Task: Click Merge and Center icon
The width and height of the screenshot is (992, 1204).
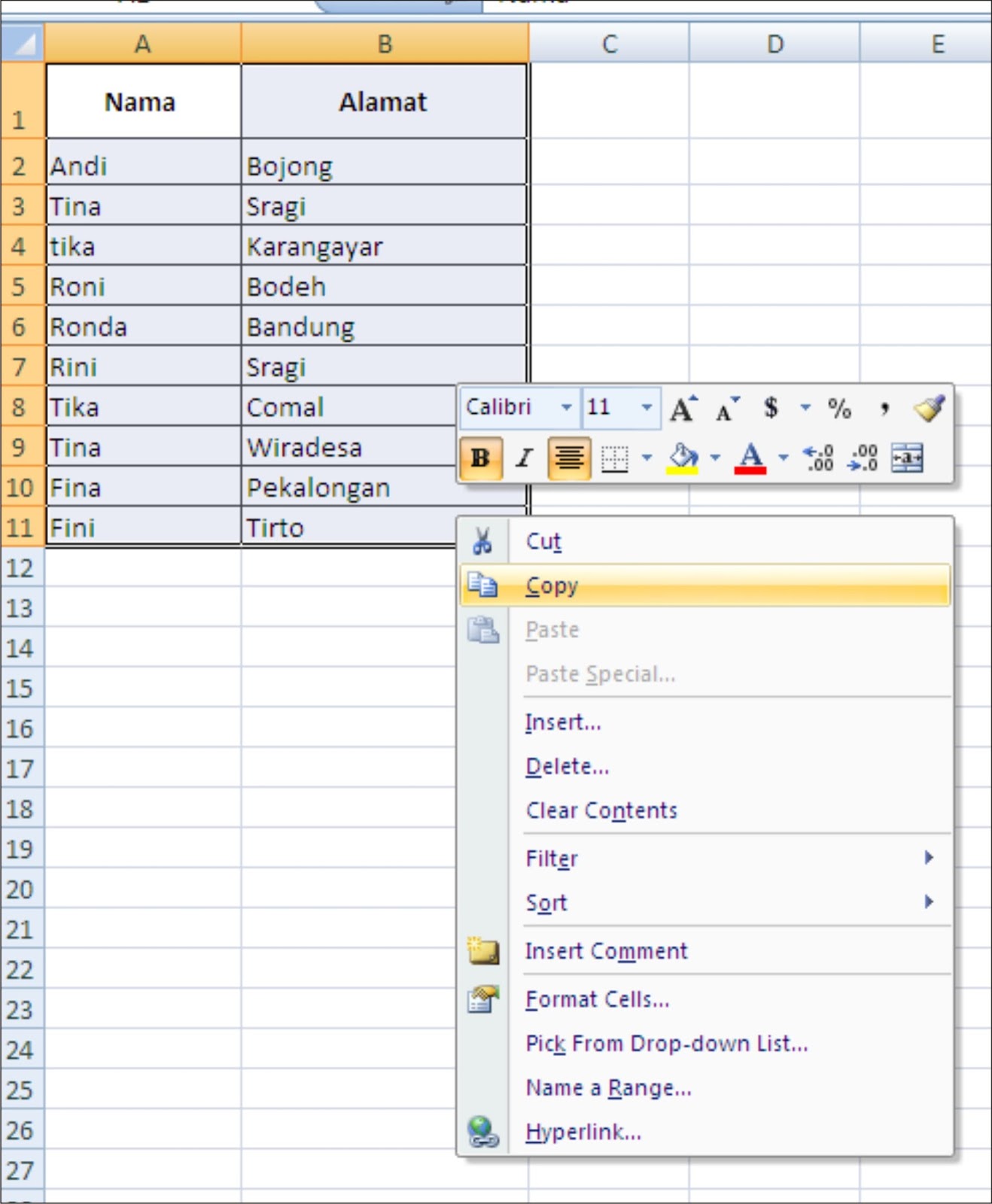Action: click(907, 458)
